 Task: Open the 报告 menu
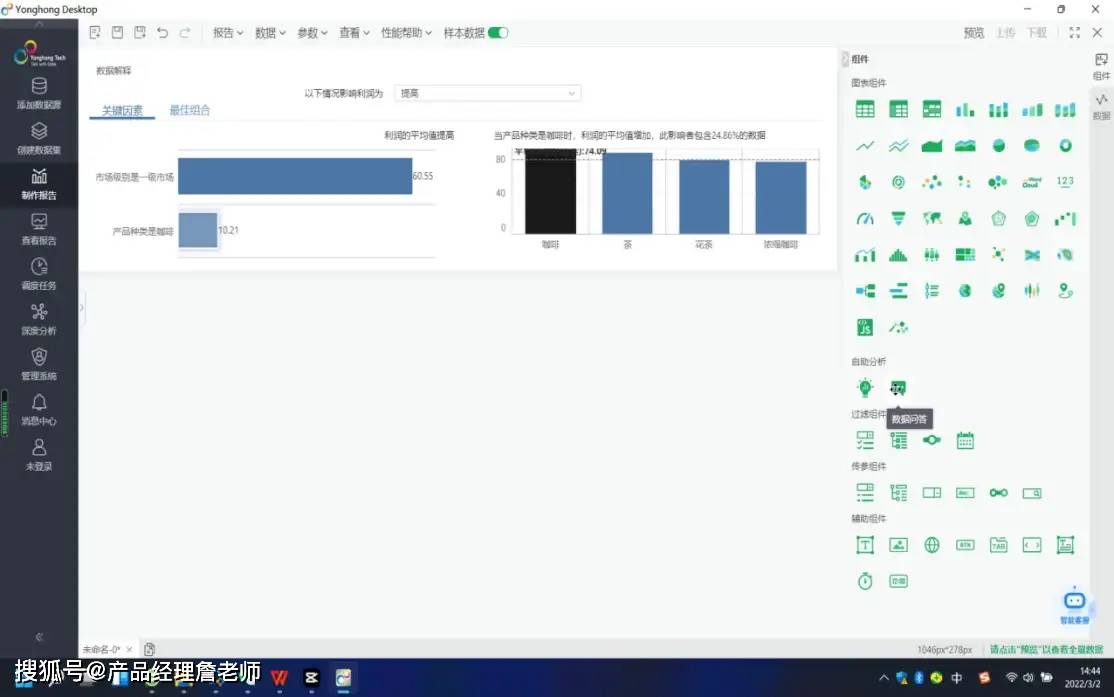click(227, 32)
